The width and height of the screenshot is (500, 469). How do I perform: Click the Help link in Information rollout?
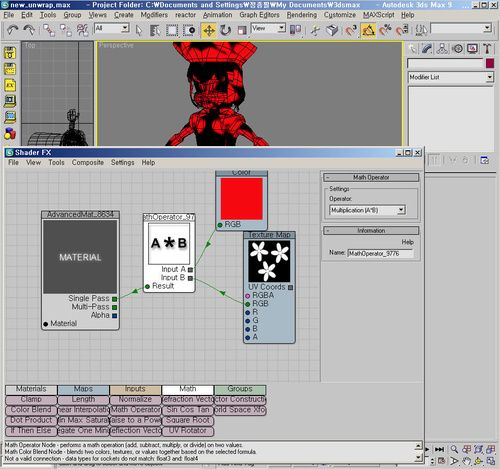[x=407, y=242]
